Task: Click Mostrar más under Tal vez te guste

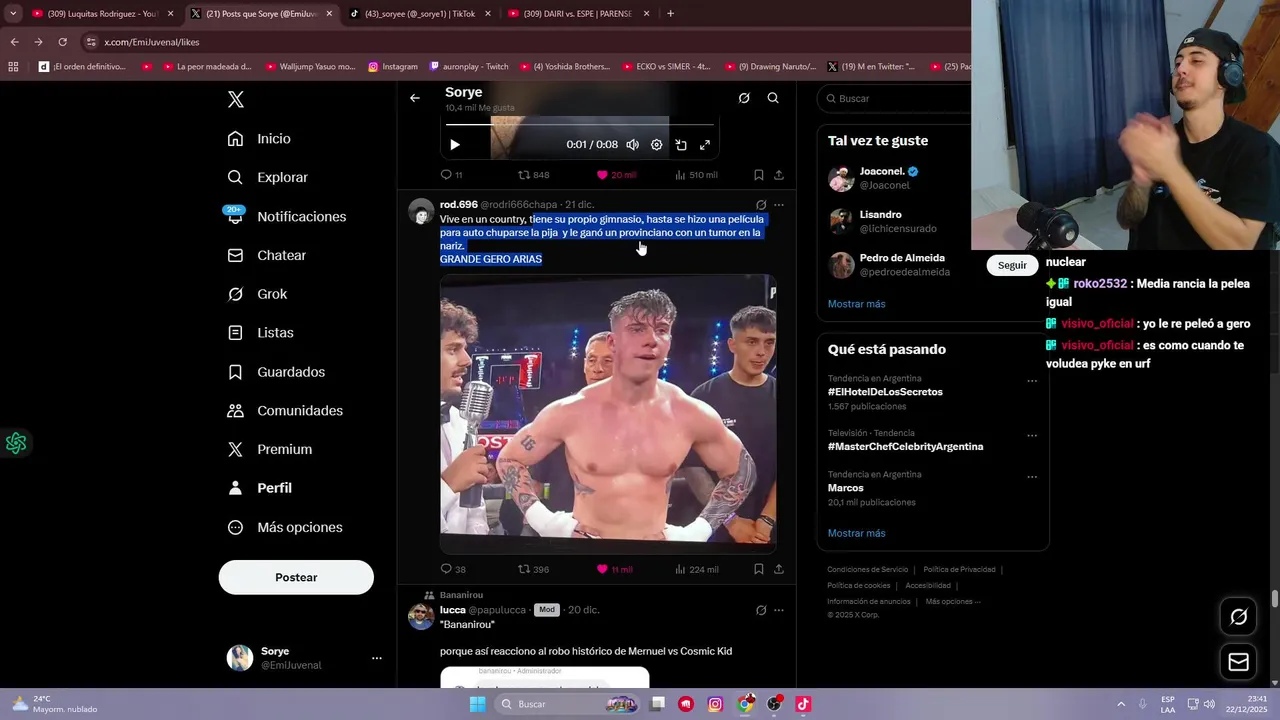Action: coord(856,304)
